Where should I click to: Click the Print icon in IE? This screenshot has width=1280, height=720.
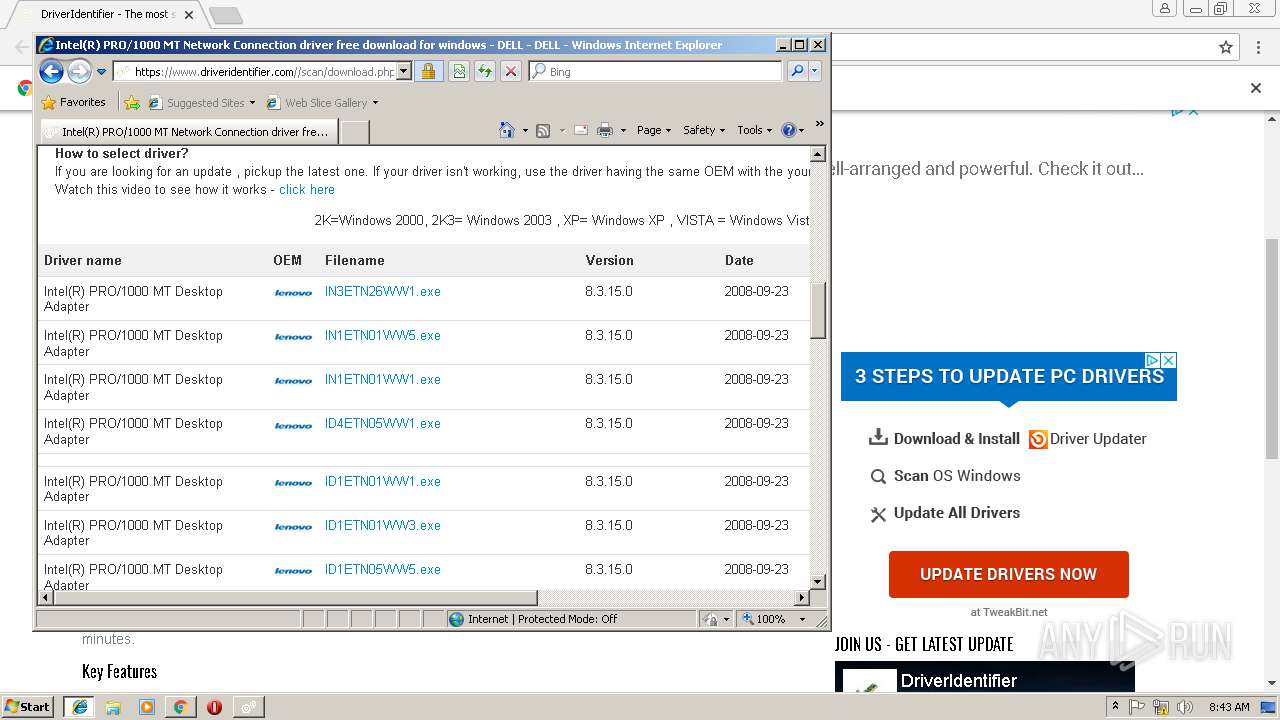click(x=604, y=130)
